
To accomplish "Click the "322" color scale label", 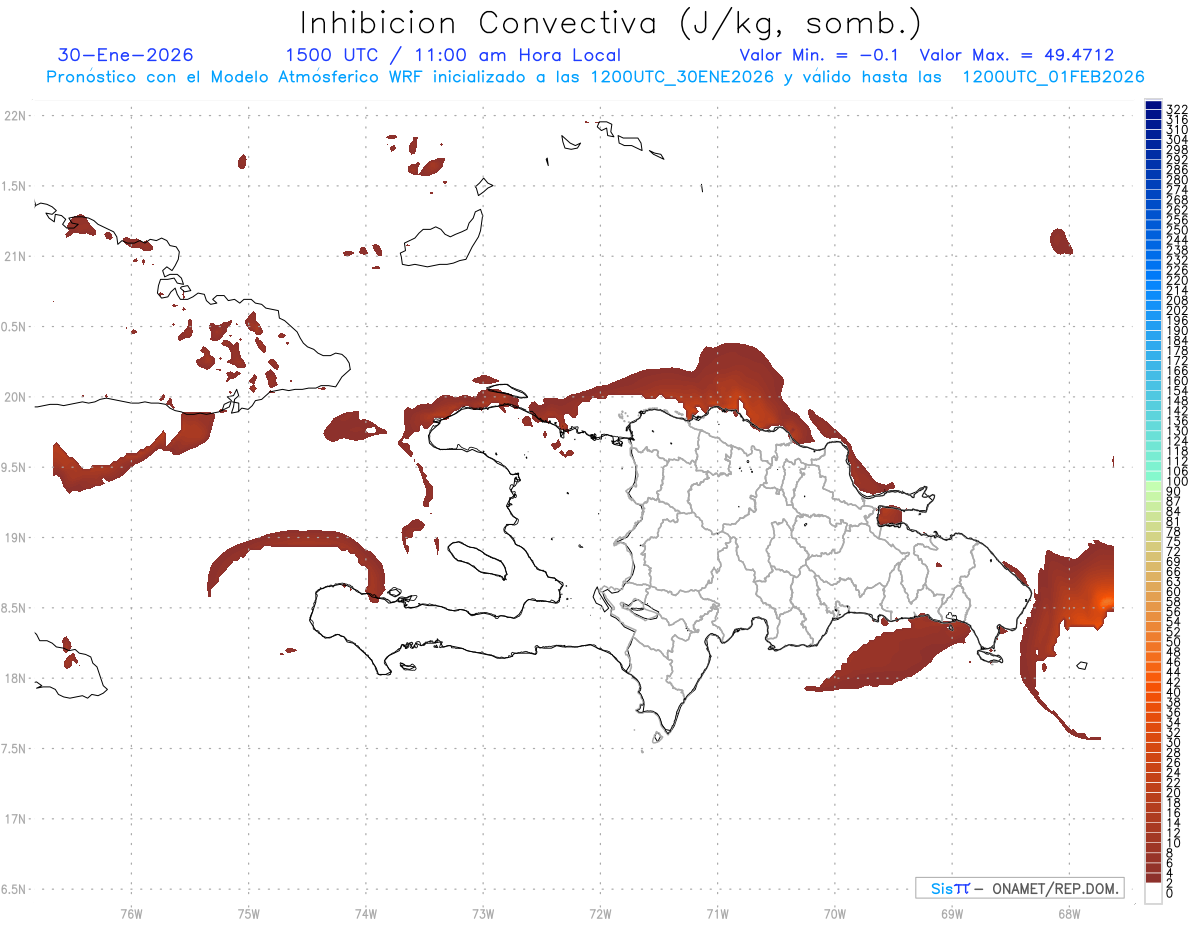I will point(1176,109).
